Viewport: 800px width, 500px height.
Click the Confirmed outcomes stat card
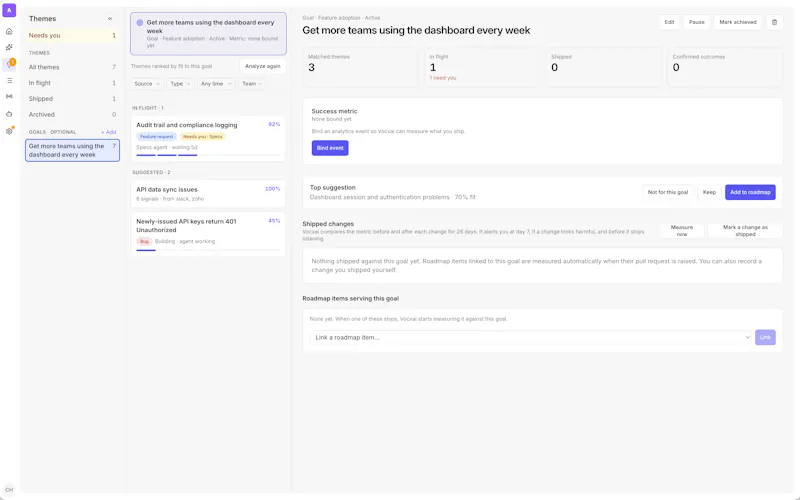tap(724, 67)
